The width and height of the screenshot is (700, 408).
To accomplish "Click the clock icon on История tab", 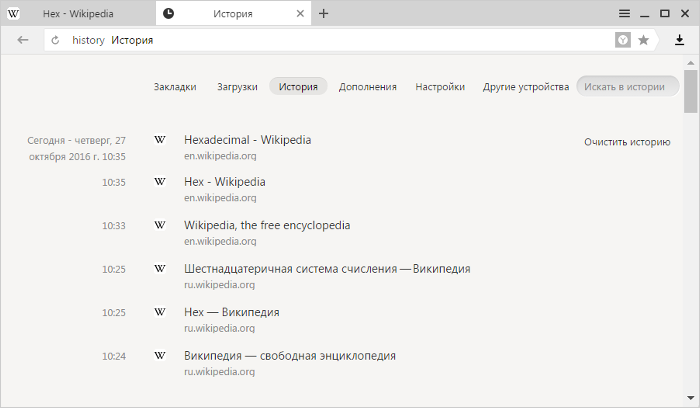I will 168,13.
